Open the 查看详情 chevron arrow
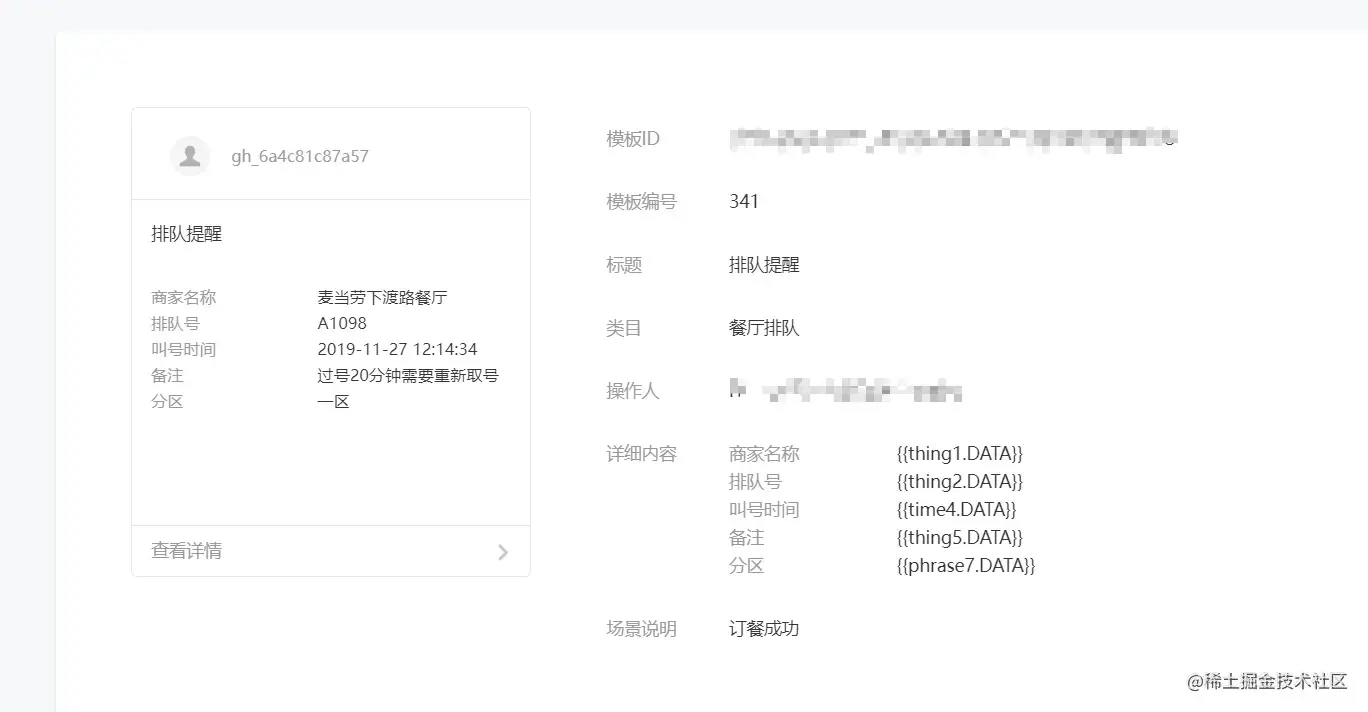The width and height of the screenshot is (1368, 712). (x=503, y=552)
